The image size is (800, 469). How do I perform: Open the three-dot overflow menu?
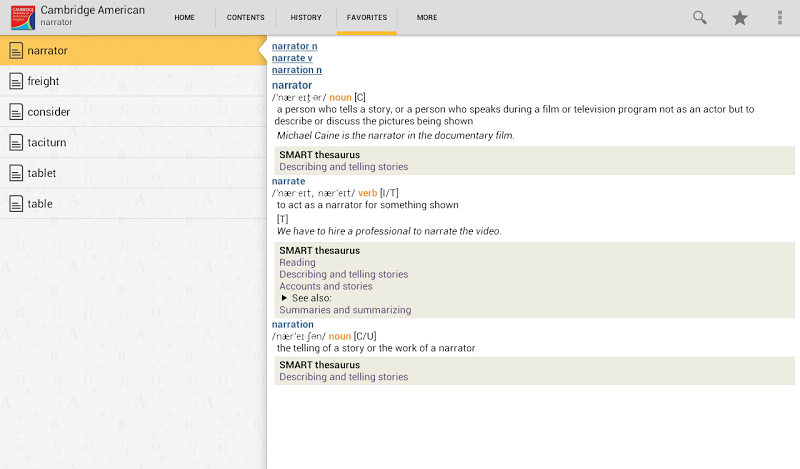point(780,17)
